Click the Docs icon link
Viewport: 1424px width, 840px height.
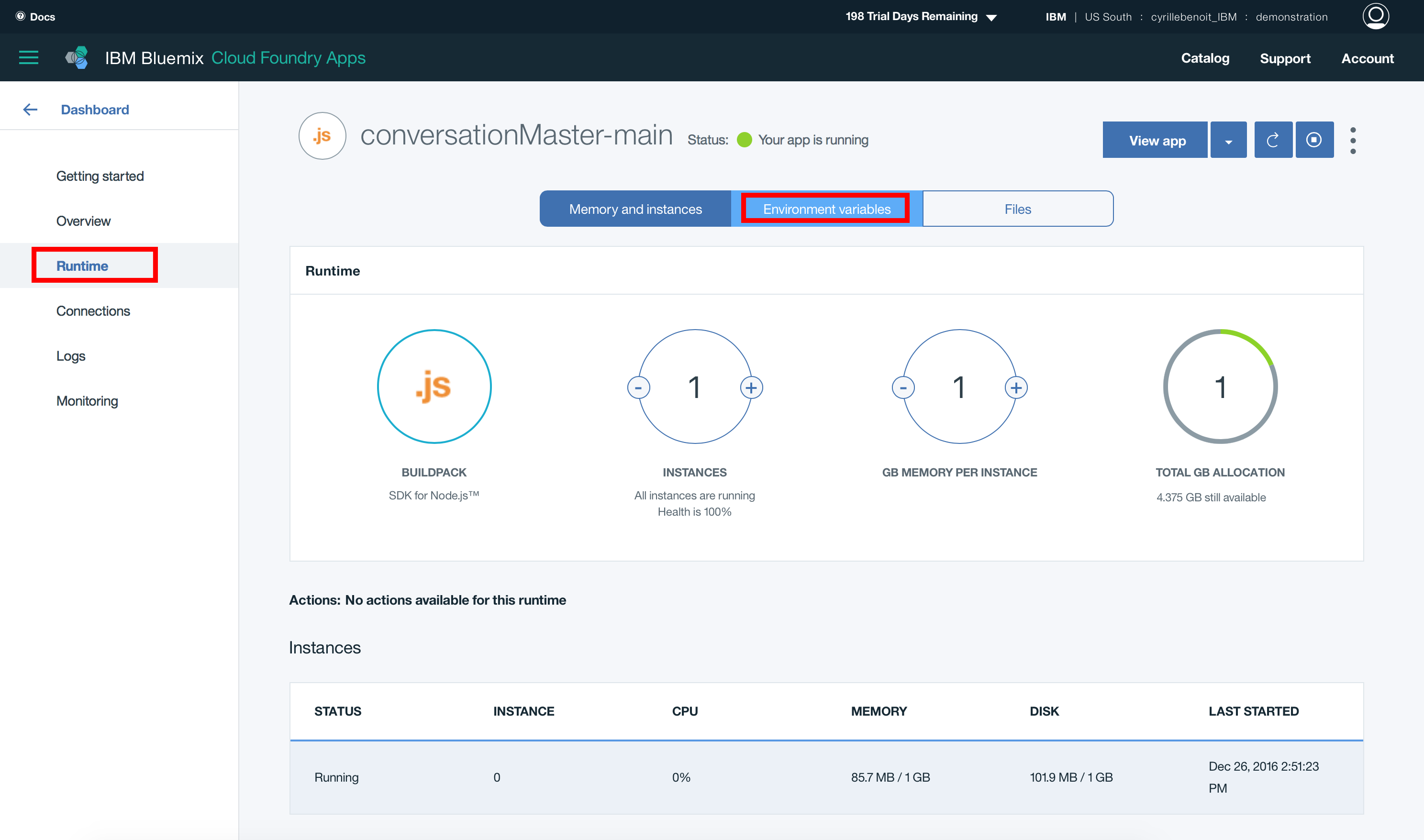[x=21, y=16]
